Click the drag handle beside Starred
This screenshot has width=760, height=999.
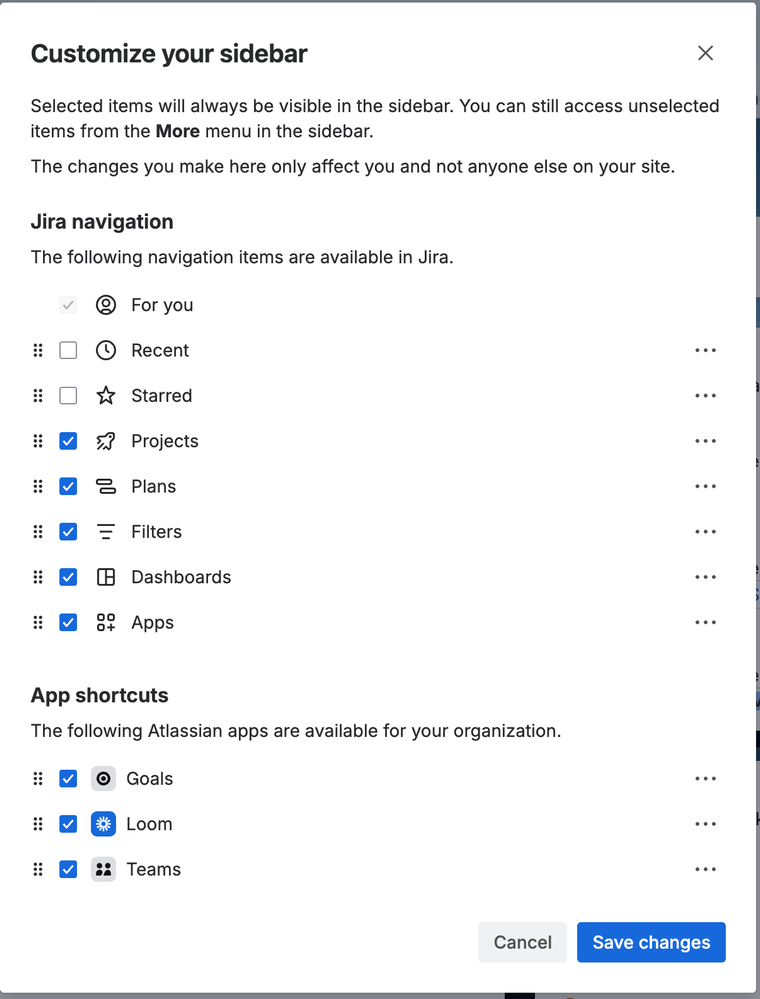[38, 396]
